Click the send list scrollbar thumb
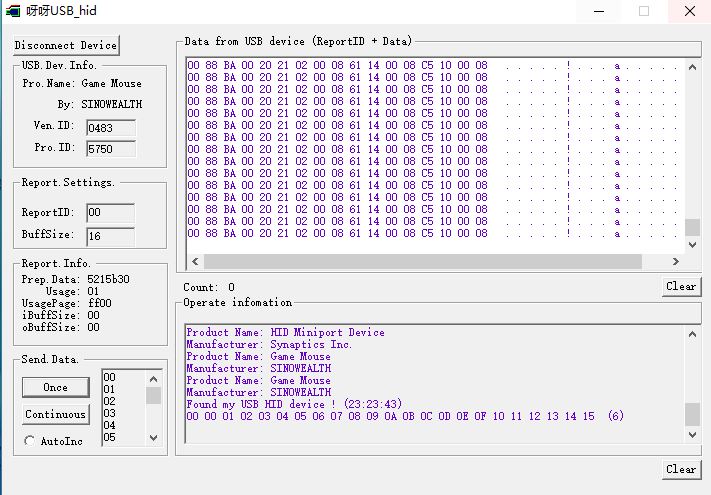The width and height of the screenshot is (711, 495). (x=153, y=395)
